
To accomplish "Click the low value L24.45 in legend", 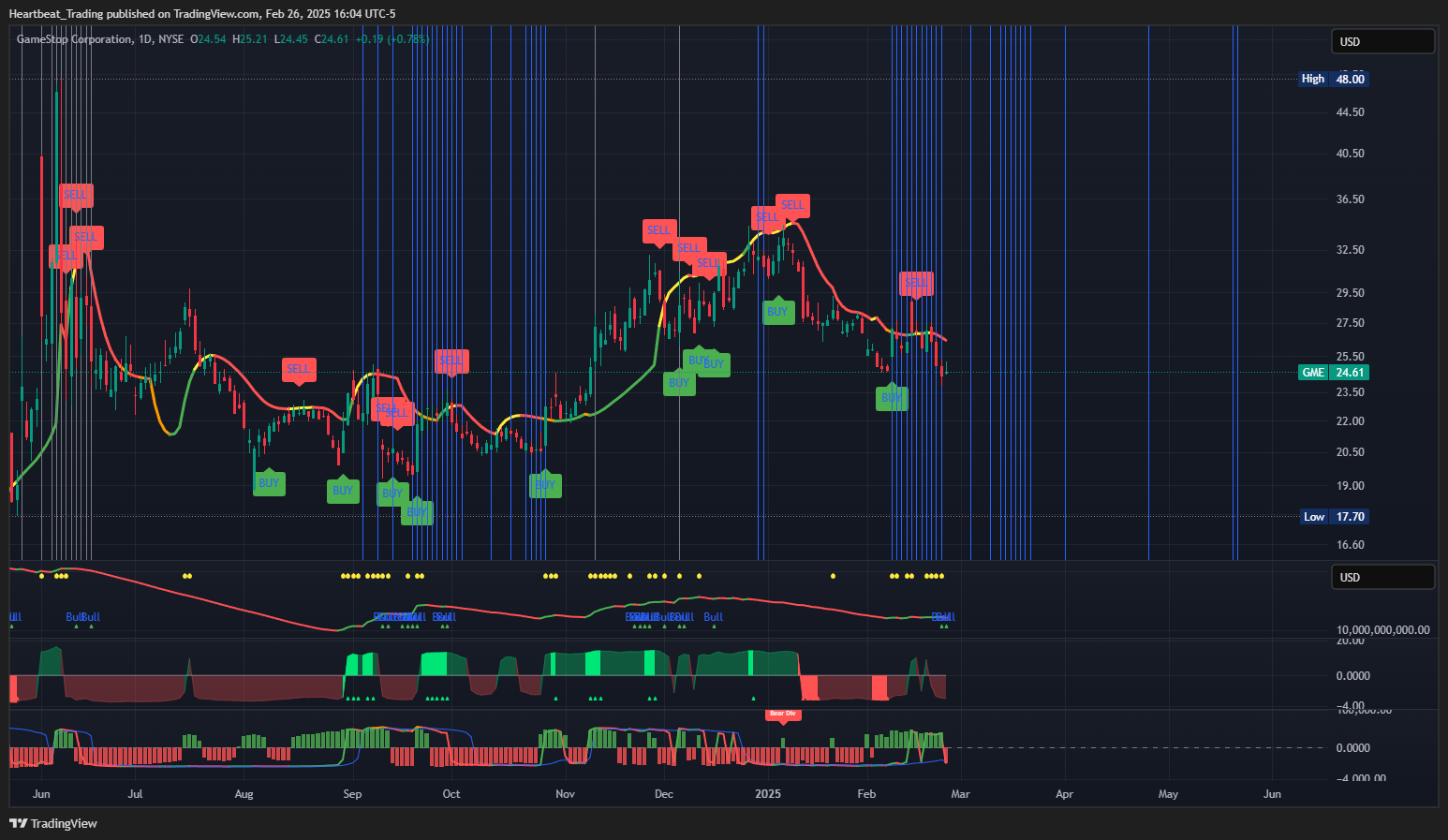I will coord(291,39).
